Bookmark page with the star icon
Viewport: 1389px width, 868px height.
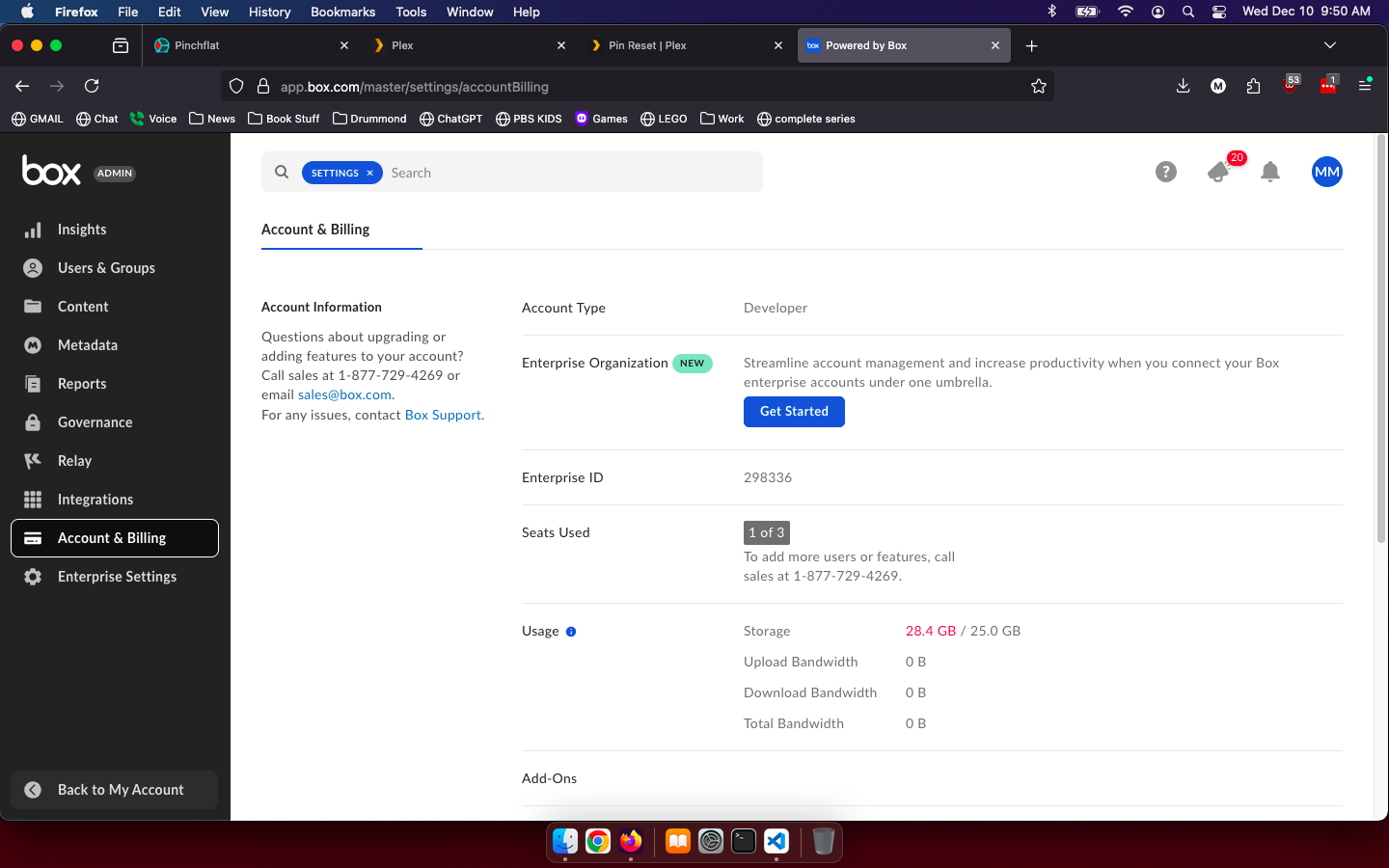[x=1038, y=86]
